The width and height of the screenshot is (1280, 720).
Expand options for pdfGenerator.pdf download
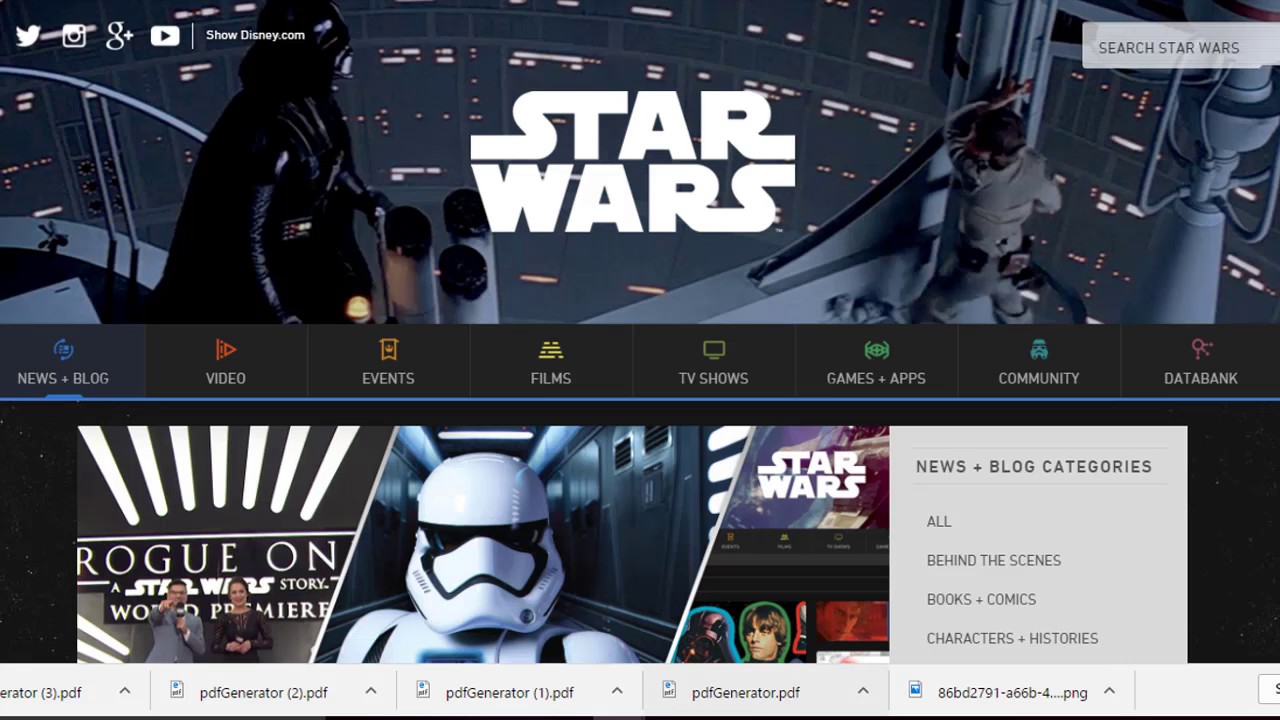pos(863,691)
